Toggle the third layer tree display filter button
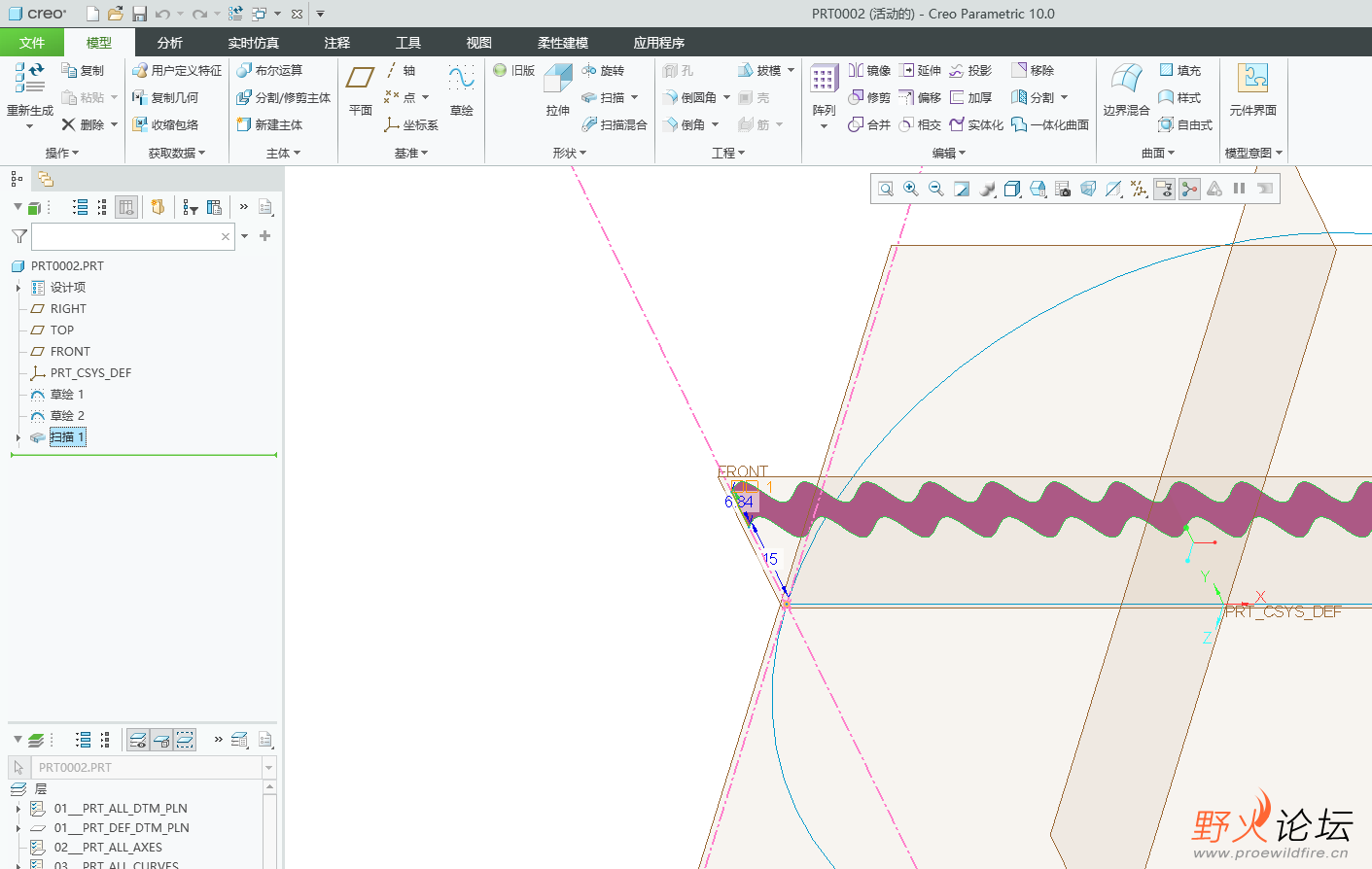 (x=185, y=740)
